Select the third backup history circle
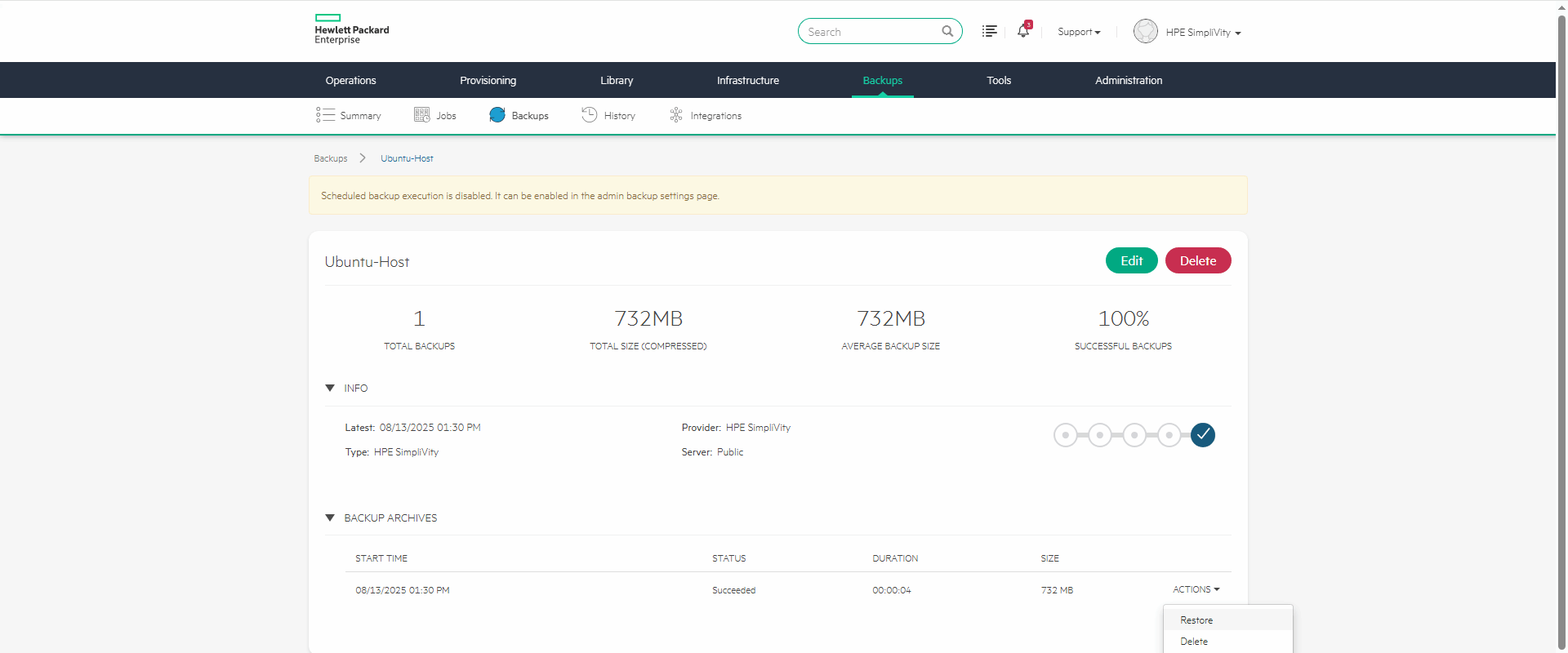Image resolution: width=1568 pixels, height=653 pixels. 1134,435
